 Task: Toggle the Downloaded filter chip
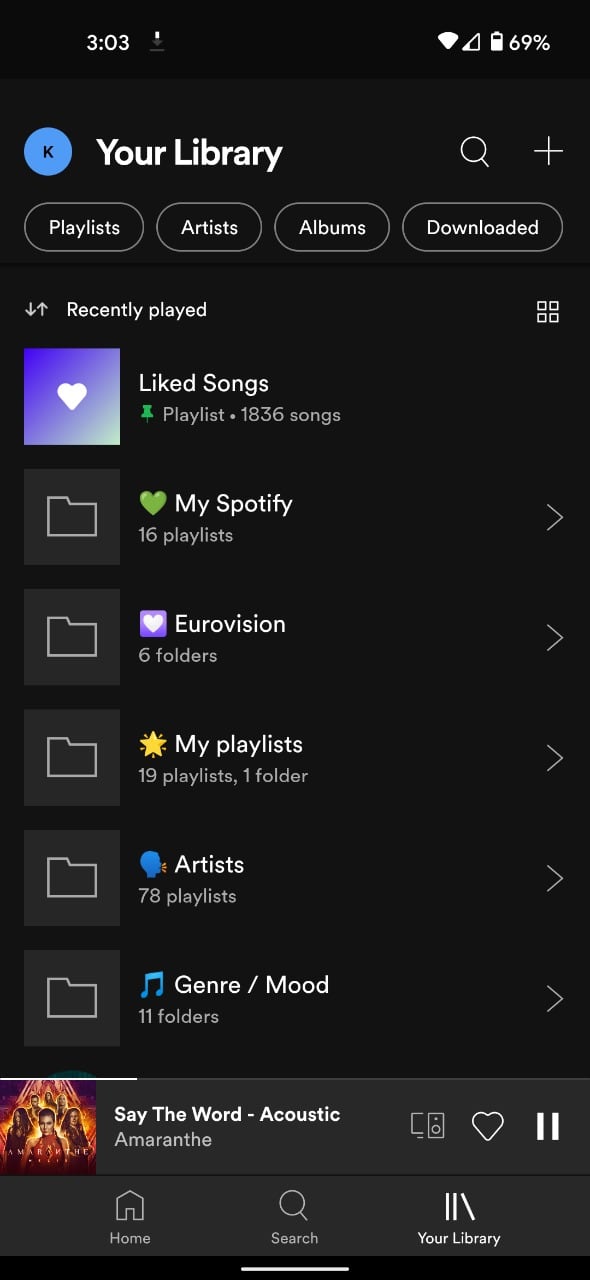(482, 227)
